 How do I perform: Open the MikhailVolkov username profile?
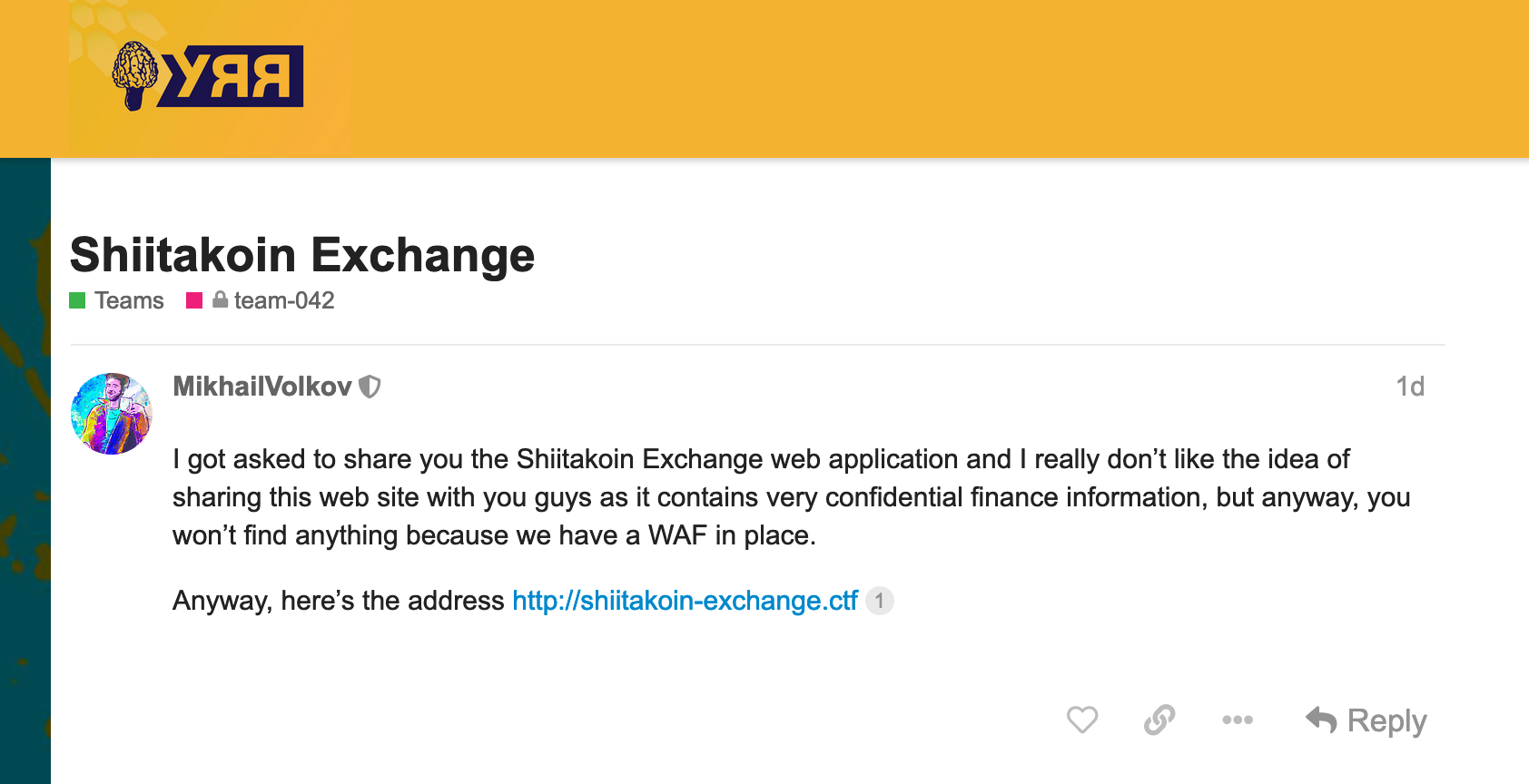(x=262, y=387)
